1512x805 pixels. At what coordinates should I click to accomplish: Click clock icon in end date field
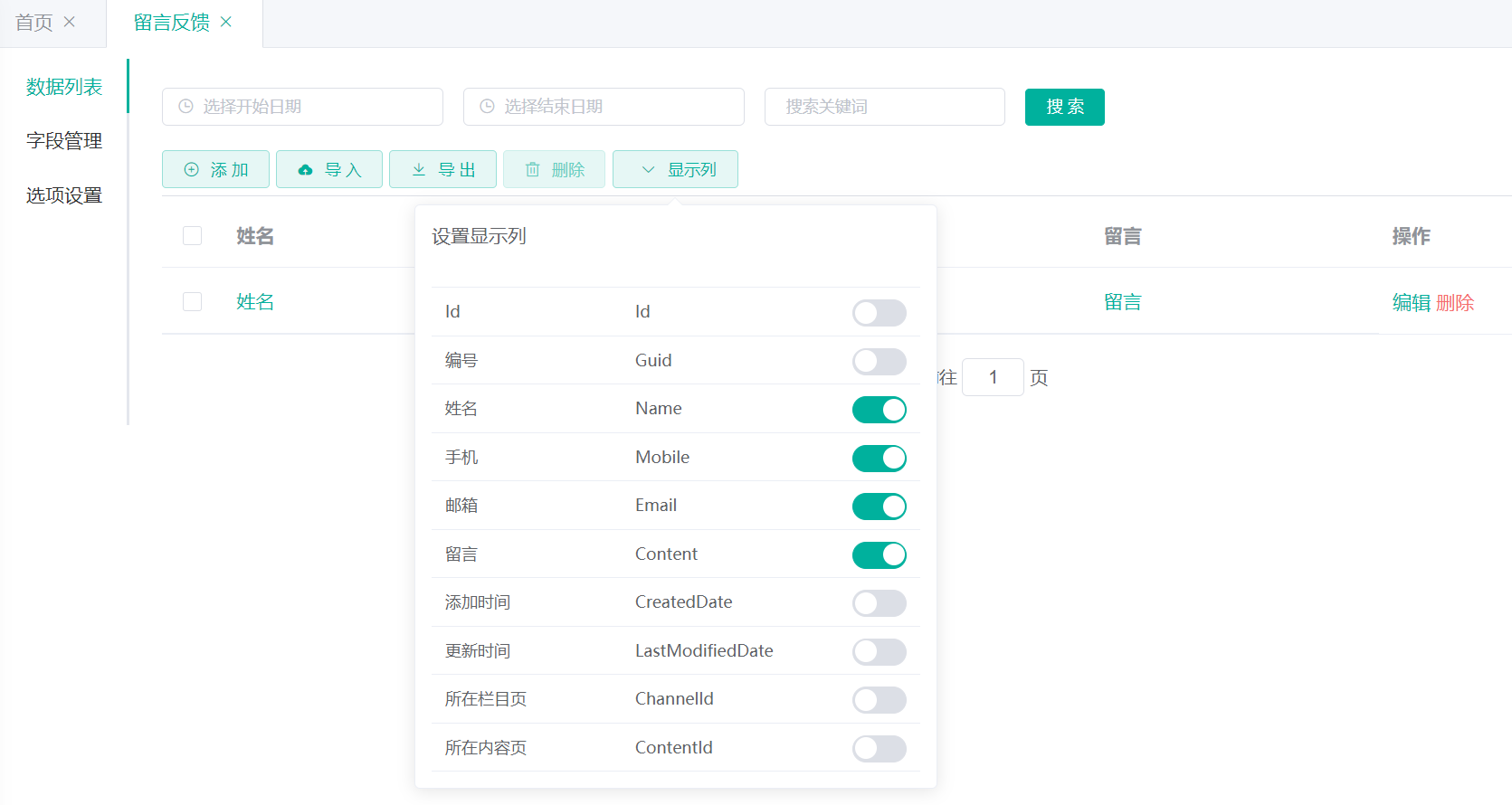tap(488, 107)
